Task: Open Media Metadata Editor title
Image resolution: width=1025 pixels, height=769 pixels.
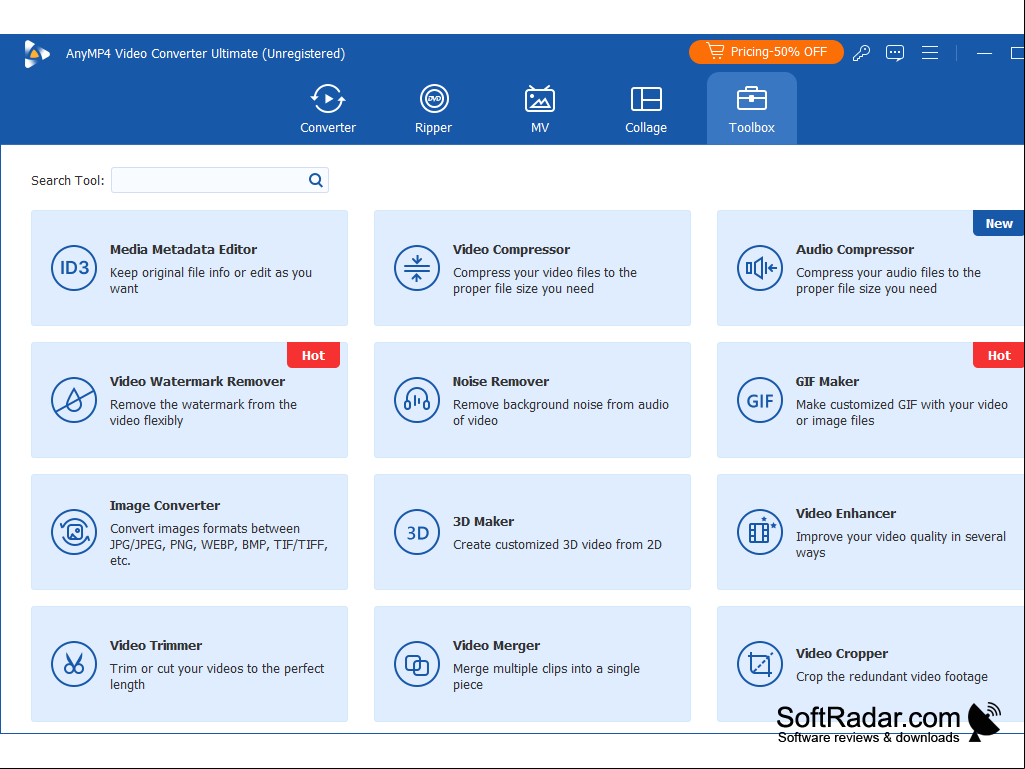Action: (x=183, y=249)
